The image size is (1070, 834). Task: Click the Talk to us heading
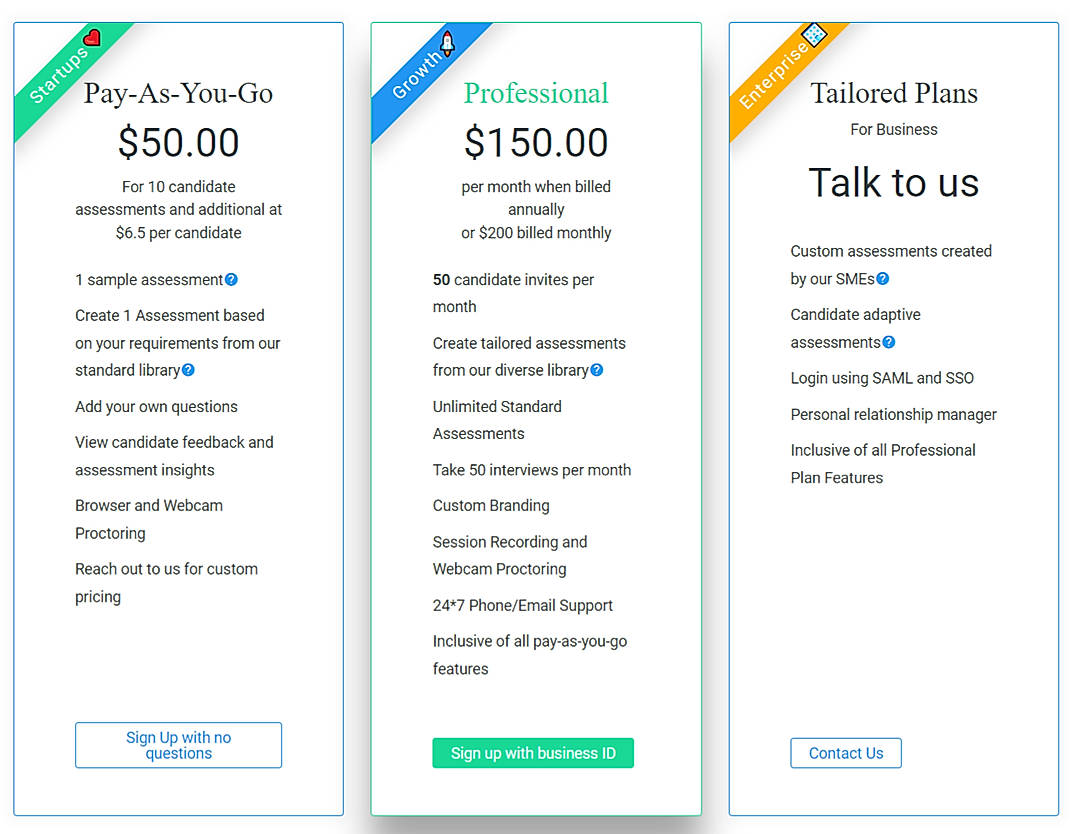(x=893, y=183)
